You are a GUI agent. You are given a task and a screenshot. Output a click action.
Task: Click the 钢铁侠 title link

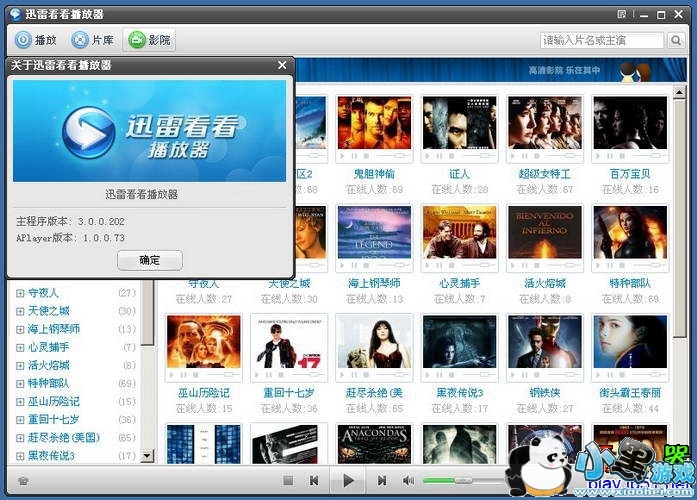click(545, 393)
